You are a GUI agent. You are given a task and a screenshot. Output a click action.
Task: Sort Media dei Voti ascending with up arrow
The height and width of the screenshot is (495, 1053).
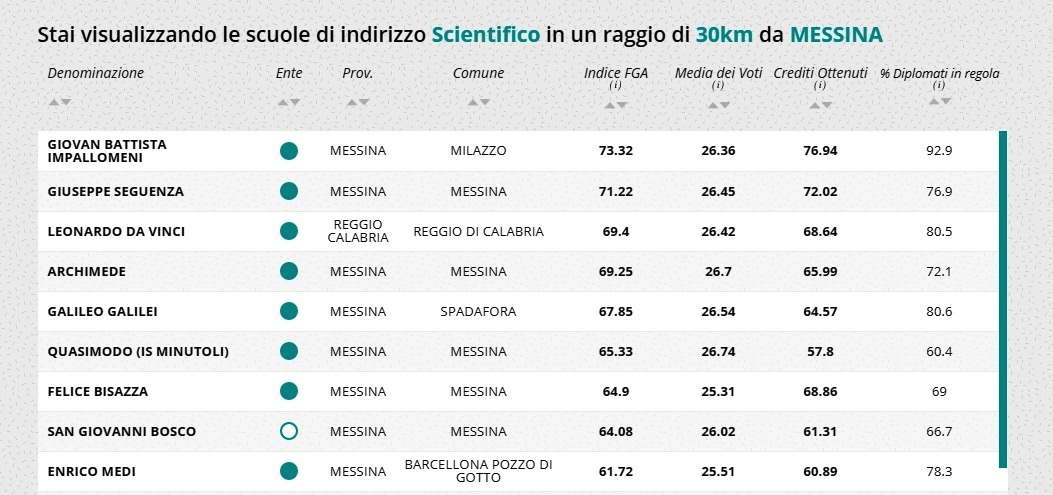[711, 104]
